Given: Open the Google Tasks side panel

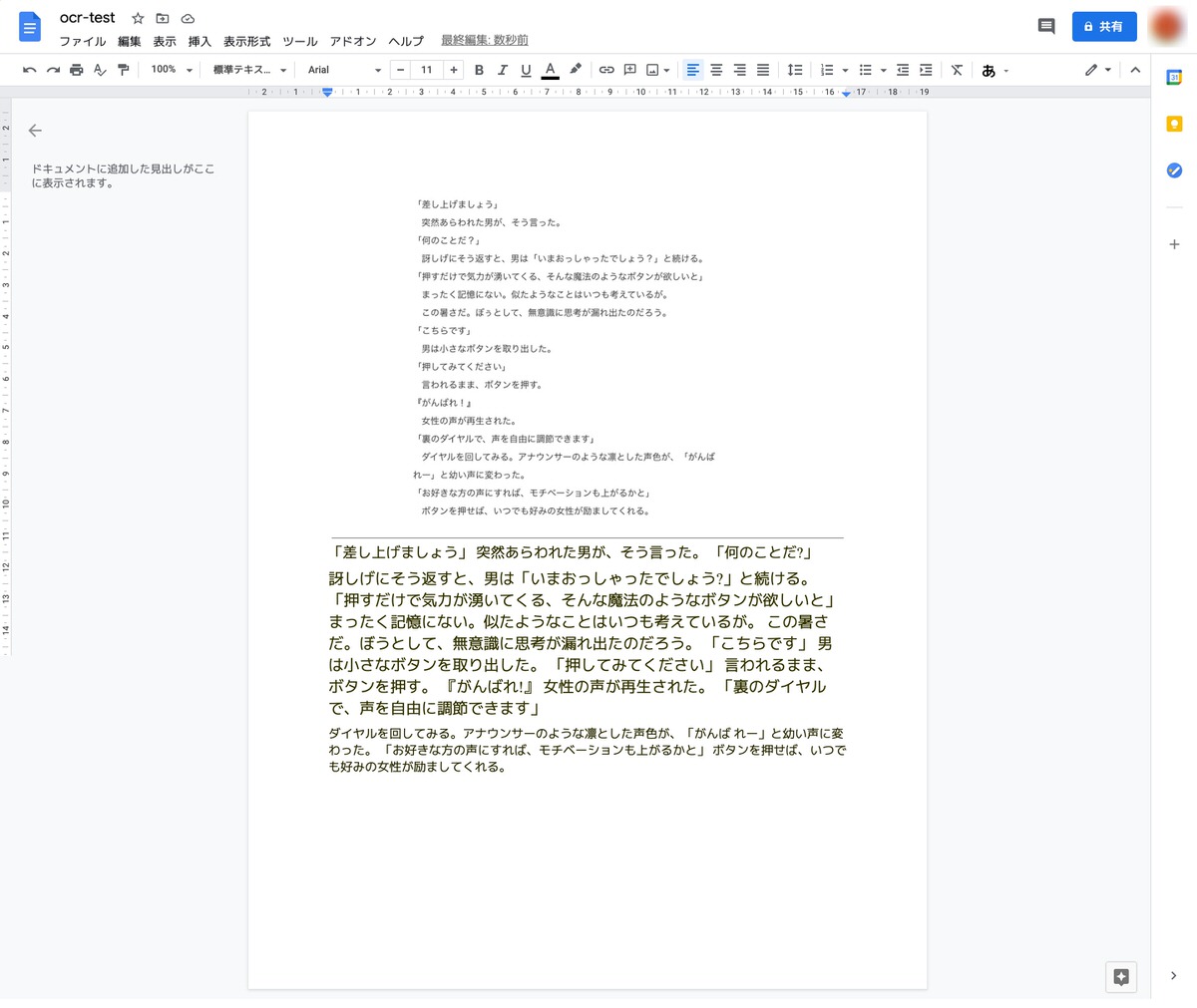Looking at the screenshot, I should tap(1174, 170).
